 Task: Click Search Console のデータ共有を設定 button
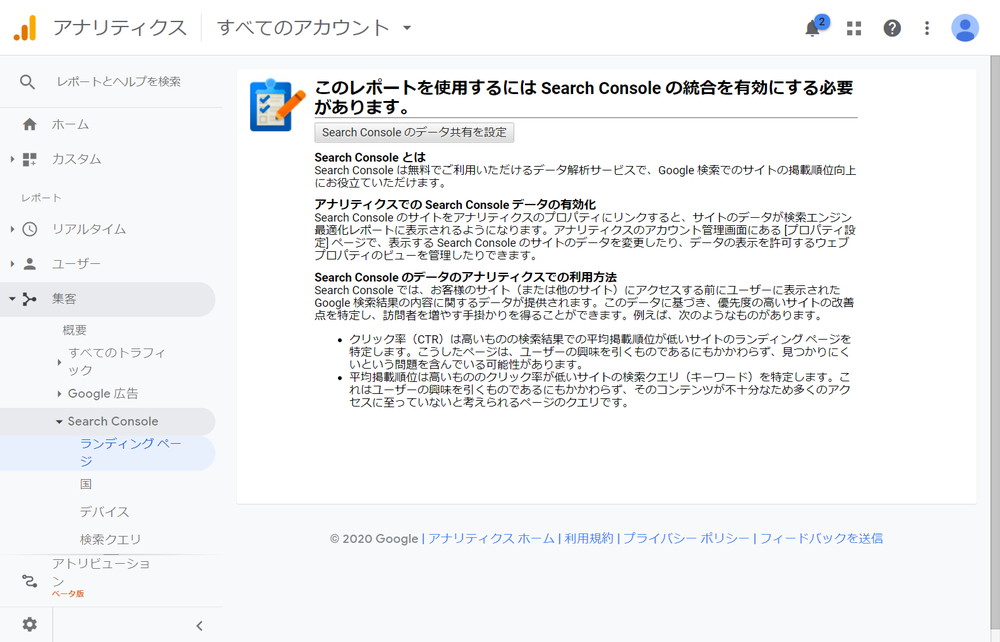(x=414, y=133)
